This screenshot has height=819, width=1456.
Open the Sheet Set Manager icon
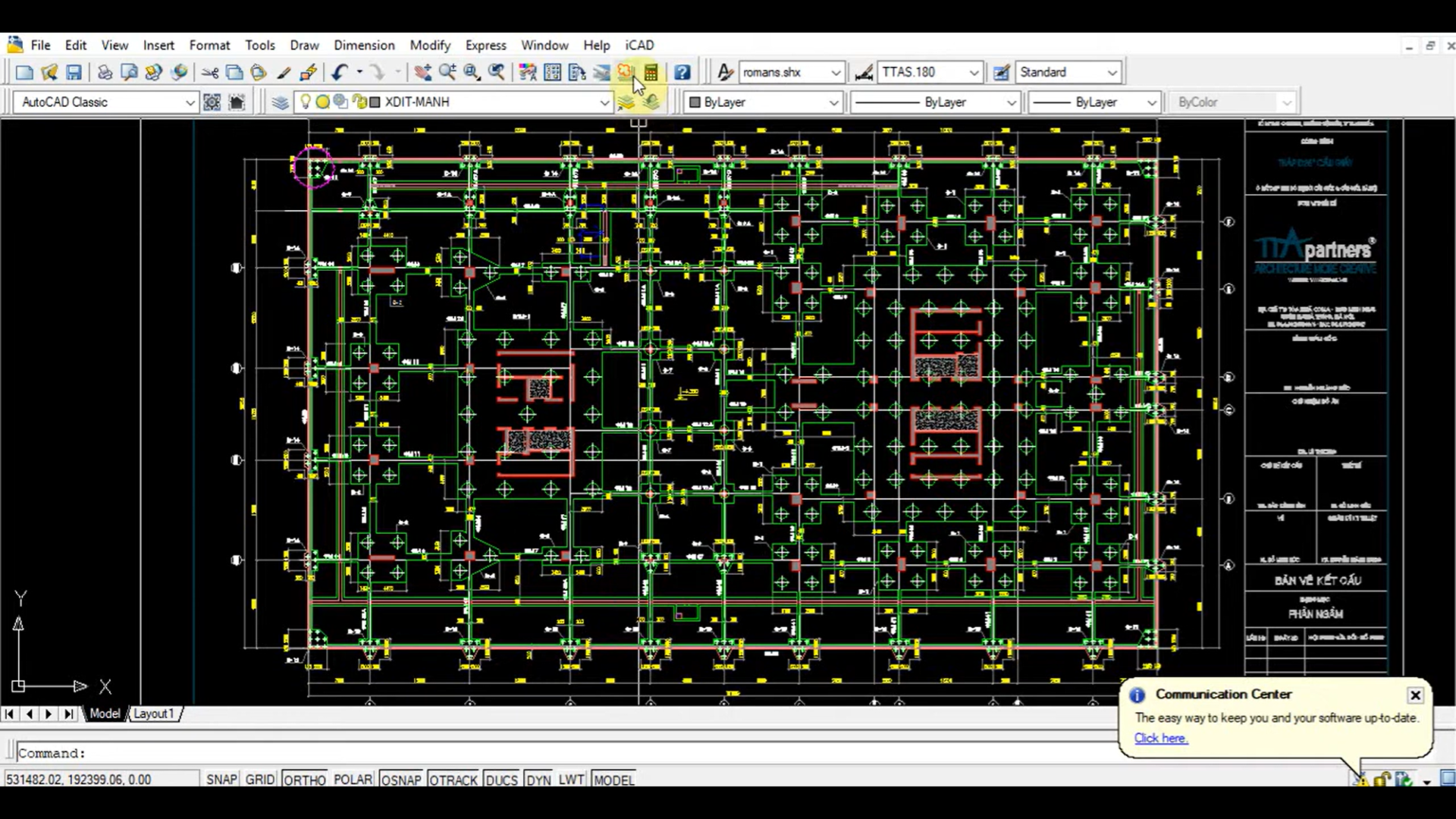point(601,73)
